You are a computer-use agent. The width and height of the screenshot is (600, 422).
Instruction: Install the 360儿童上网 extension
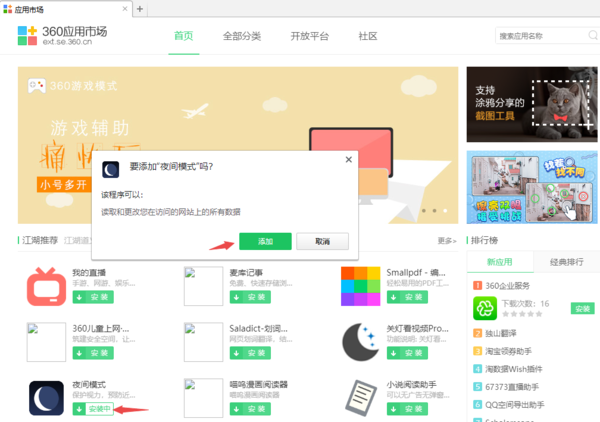[x=93, y=353]
